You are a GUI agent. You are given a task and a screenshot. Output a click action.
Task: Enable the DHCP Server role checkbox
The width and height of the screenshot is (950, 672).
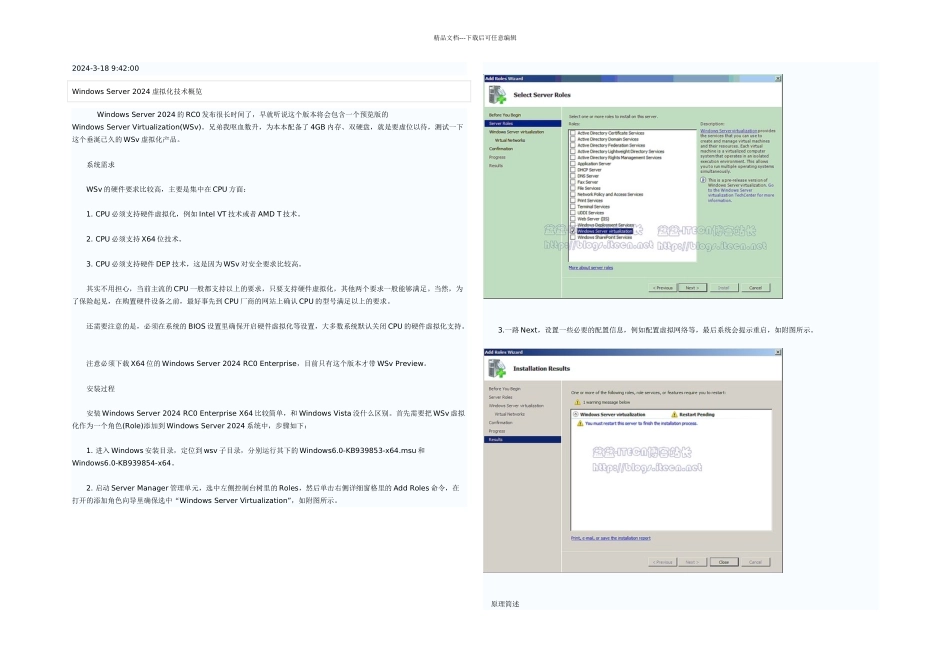pyautogui.click(x=573, y=170)
